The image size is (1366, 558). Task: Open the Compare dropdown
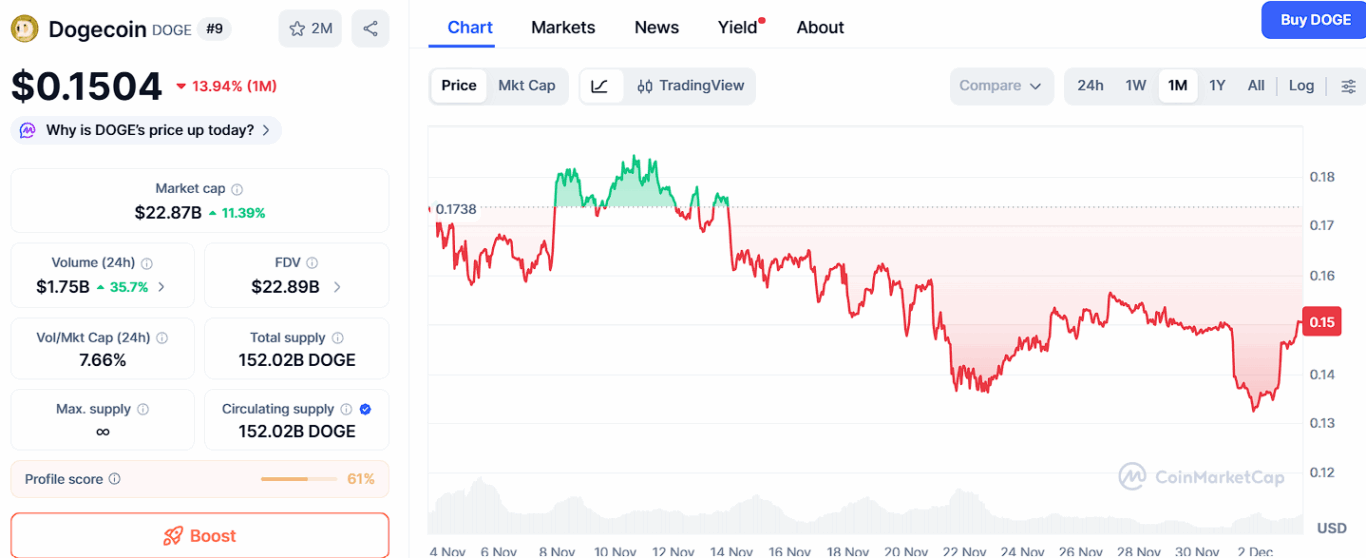pyautogui.click(x=1000, y=86)
